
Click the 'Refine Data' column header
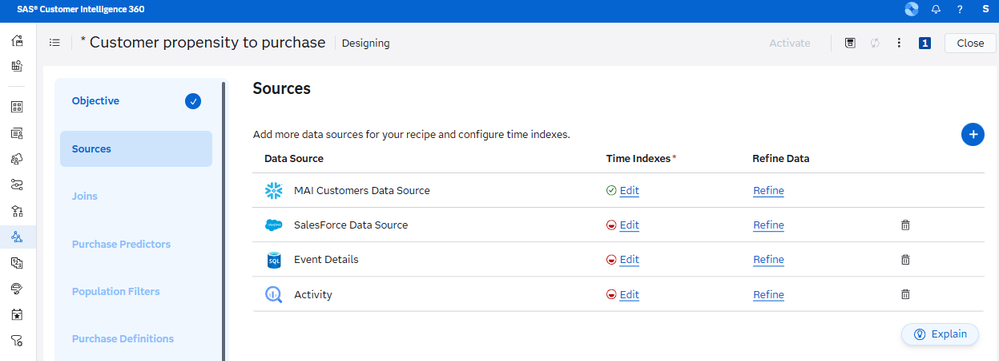click(x=781, y=159)
